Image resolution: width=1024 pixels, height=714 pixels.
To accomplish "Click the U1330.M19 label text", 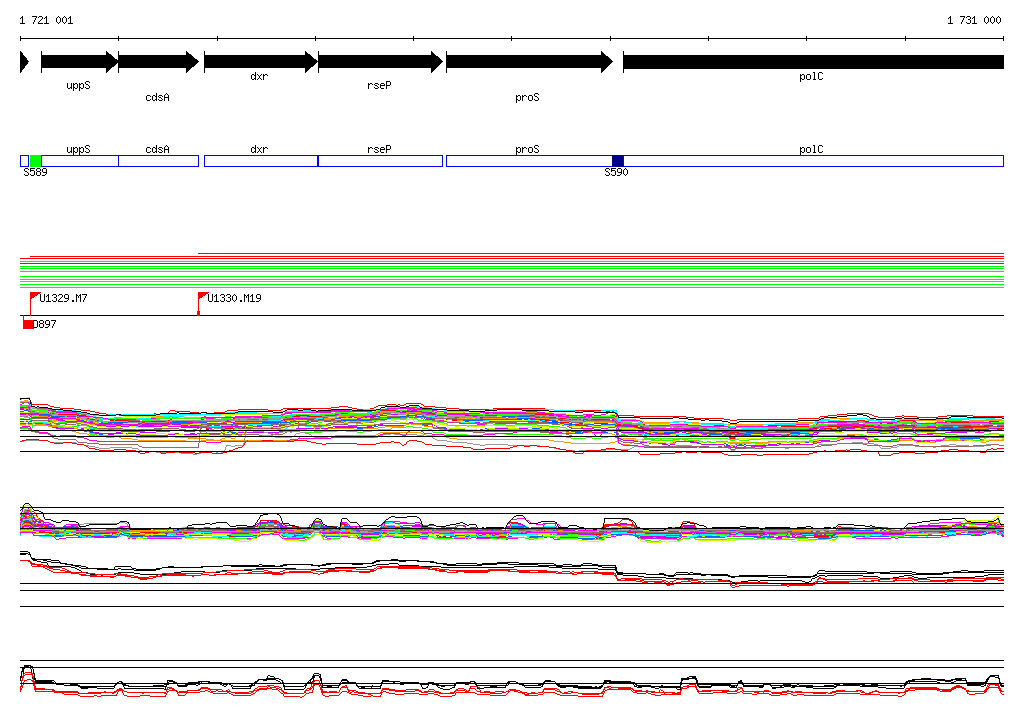I will [x=234, y=299].
